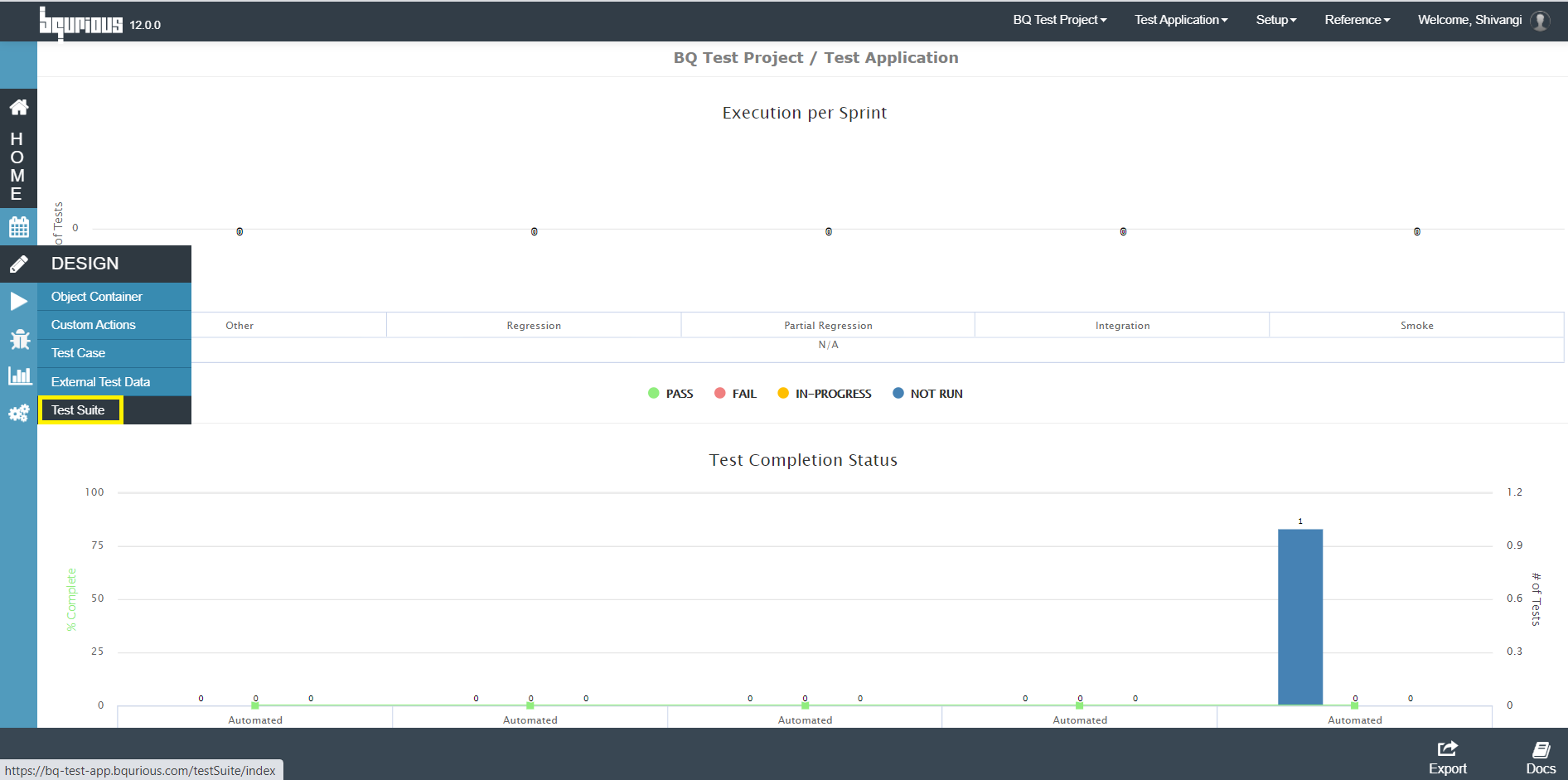
Task: Click the Integration category label
Action: coord(1122,326)
